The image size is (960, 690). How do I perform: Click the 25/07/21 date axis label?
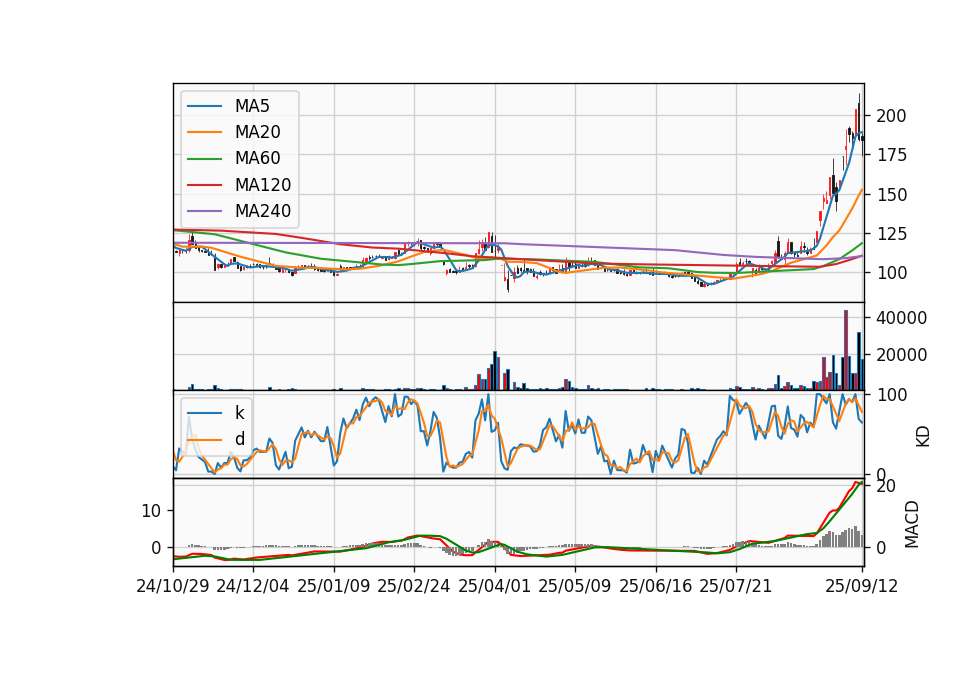pos(736,586)
